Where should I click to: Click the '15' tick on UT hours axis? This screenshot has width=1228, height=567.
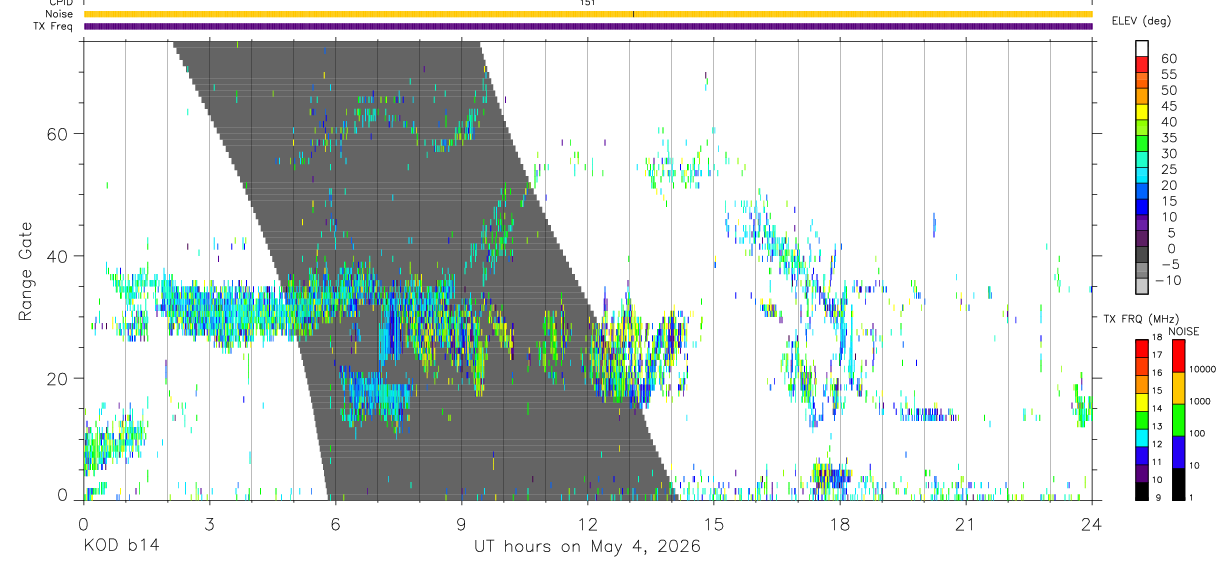[714, 523]
